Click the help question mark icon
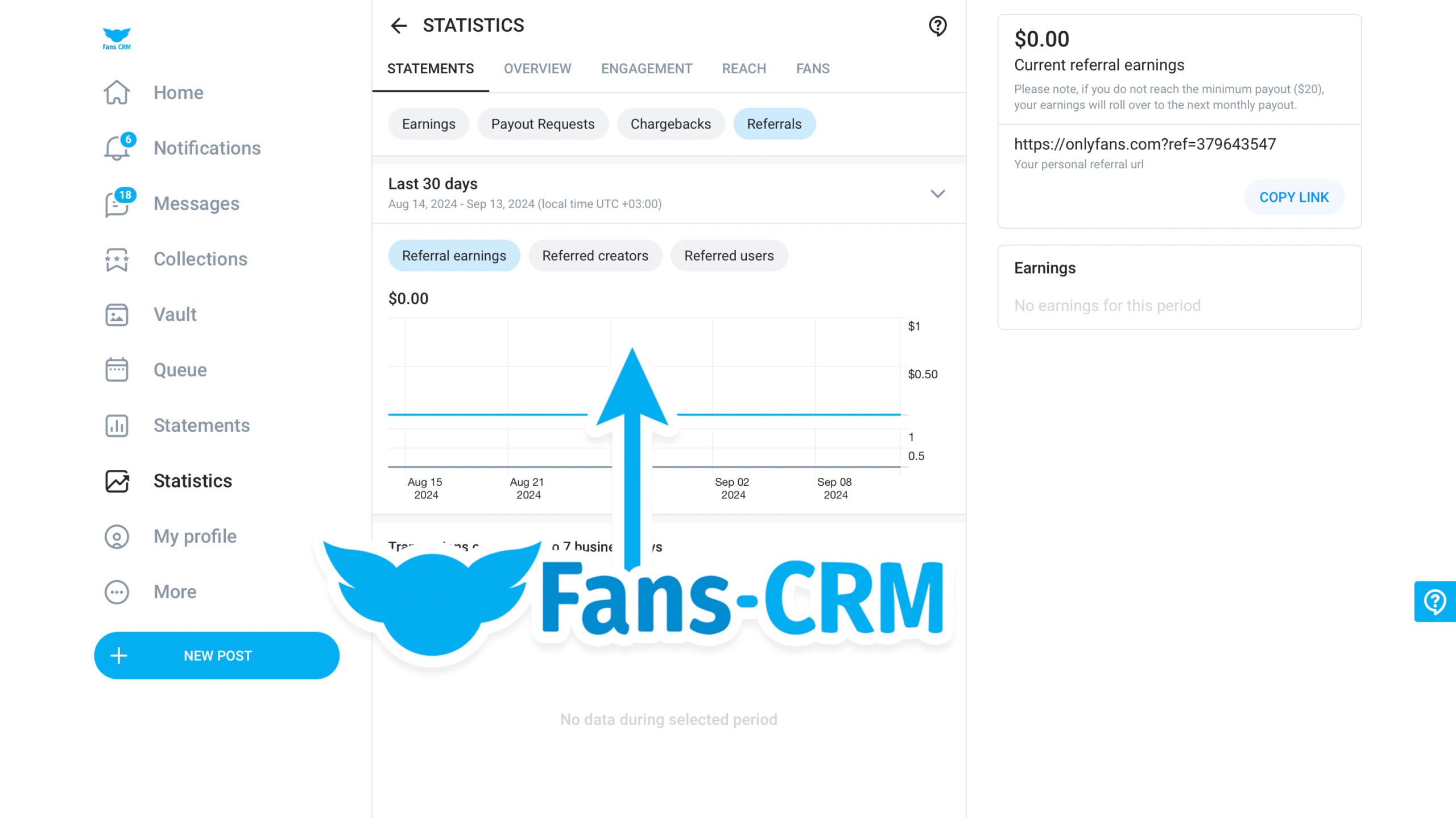The height and width of the screenshot is (818, 1456). pyautogui.click(x=937, y=26)
